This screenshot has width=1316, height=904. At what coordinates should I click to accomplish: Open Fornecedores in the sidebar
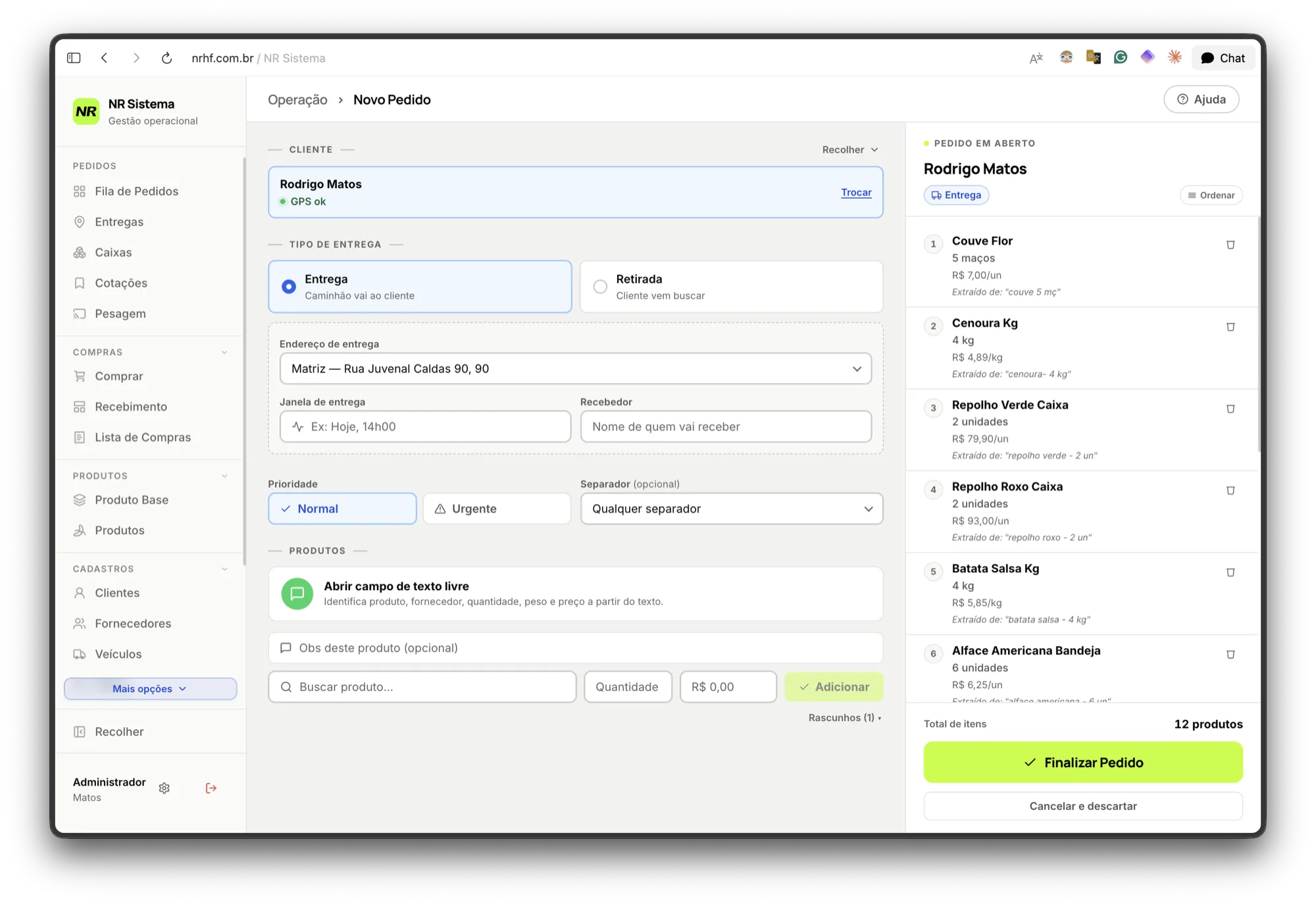tap(133, 624)
